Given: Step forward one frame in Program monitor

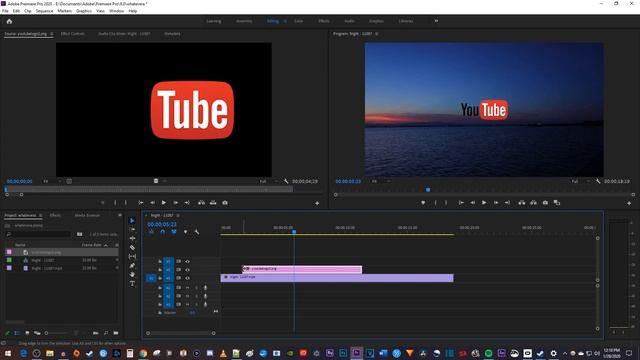Looking at the screenshot, I should [496, 202].
